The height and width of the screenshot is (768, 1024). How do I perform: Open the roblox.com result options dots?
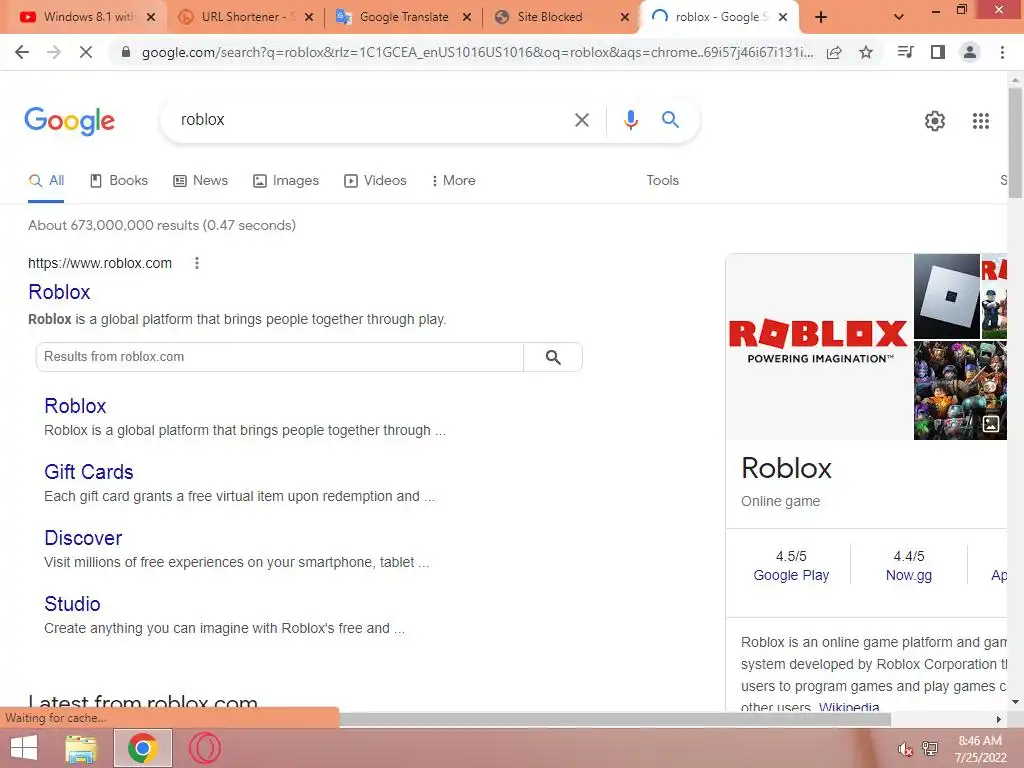(x=197, y=263)
